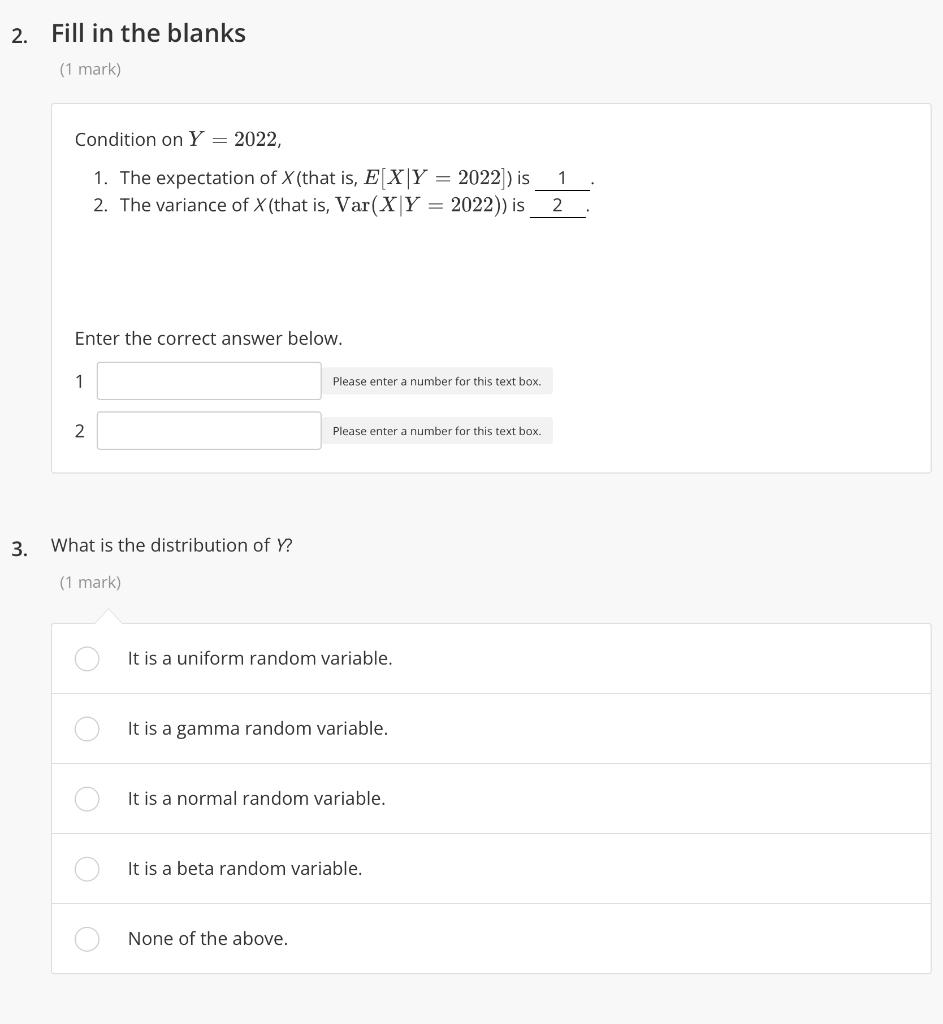943x1024 pixels.
Task: Click the first number-required hint next to box 1
Action: 437,381
